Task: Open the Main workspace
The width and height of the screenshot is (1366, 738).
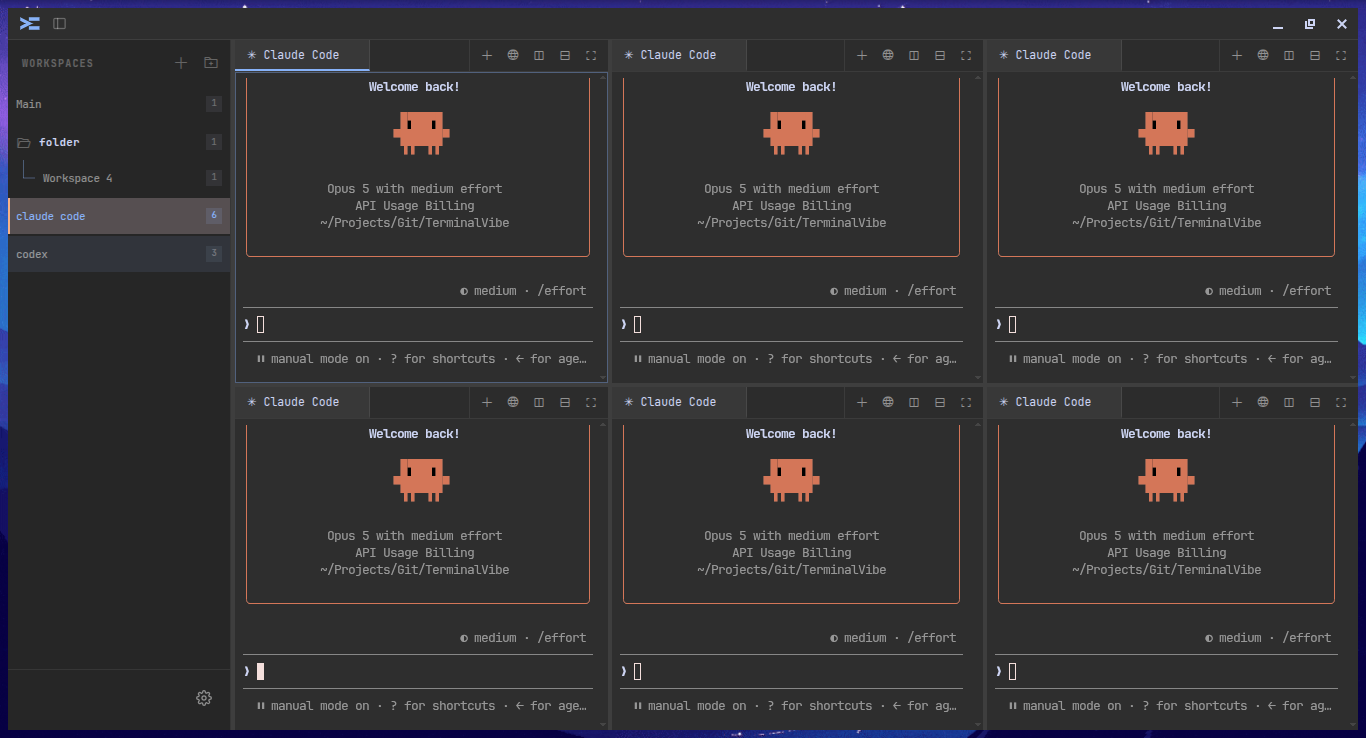Action: click(x=119, y=104)
